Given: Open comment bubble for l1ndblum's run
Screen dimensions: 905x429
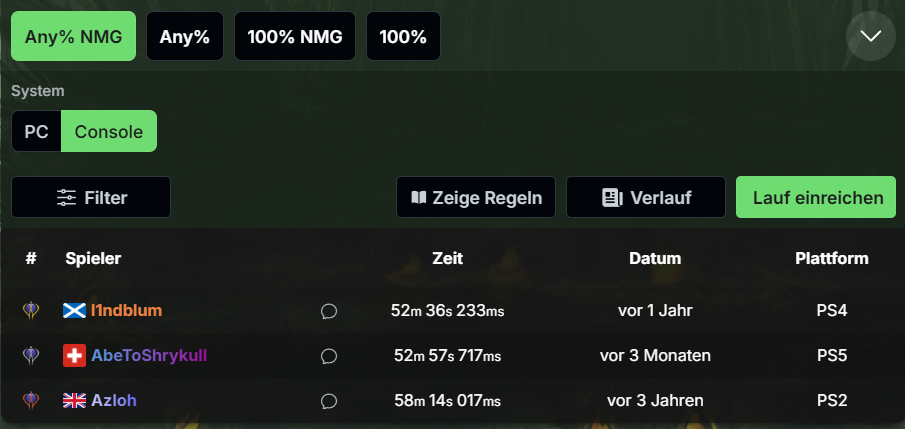Looking at the screenshot, I should click(x=329, y=311).
